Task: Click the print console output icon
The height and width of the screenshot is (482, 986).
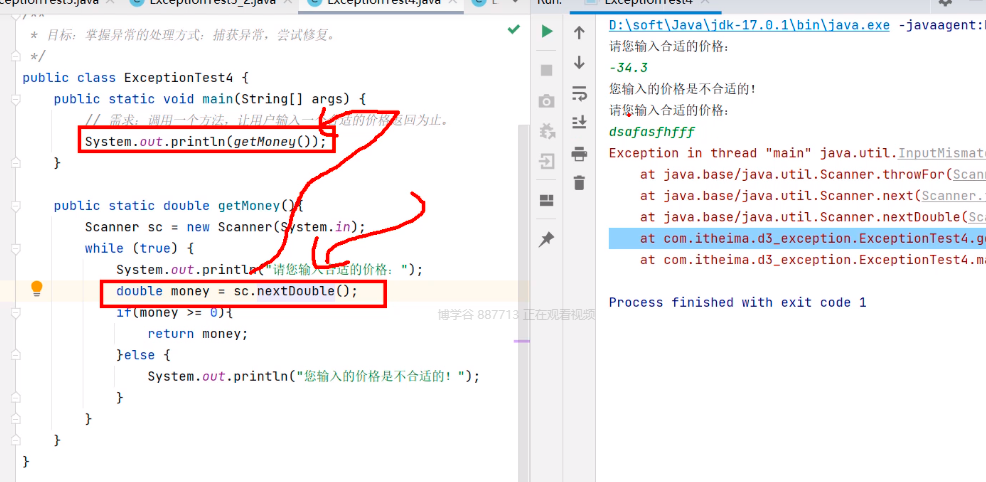Action: (x=580, y=153)
